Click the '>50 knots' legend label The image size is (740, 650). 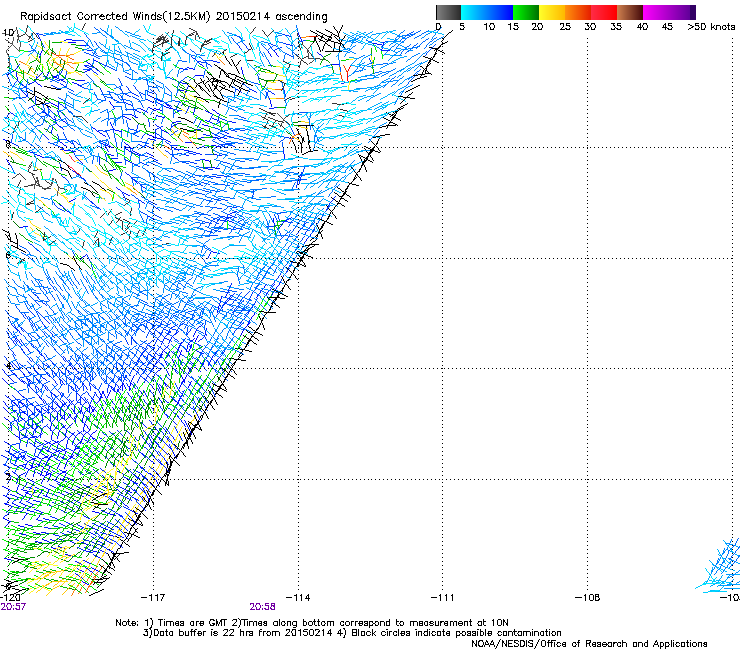(x=711, y=27)
